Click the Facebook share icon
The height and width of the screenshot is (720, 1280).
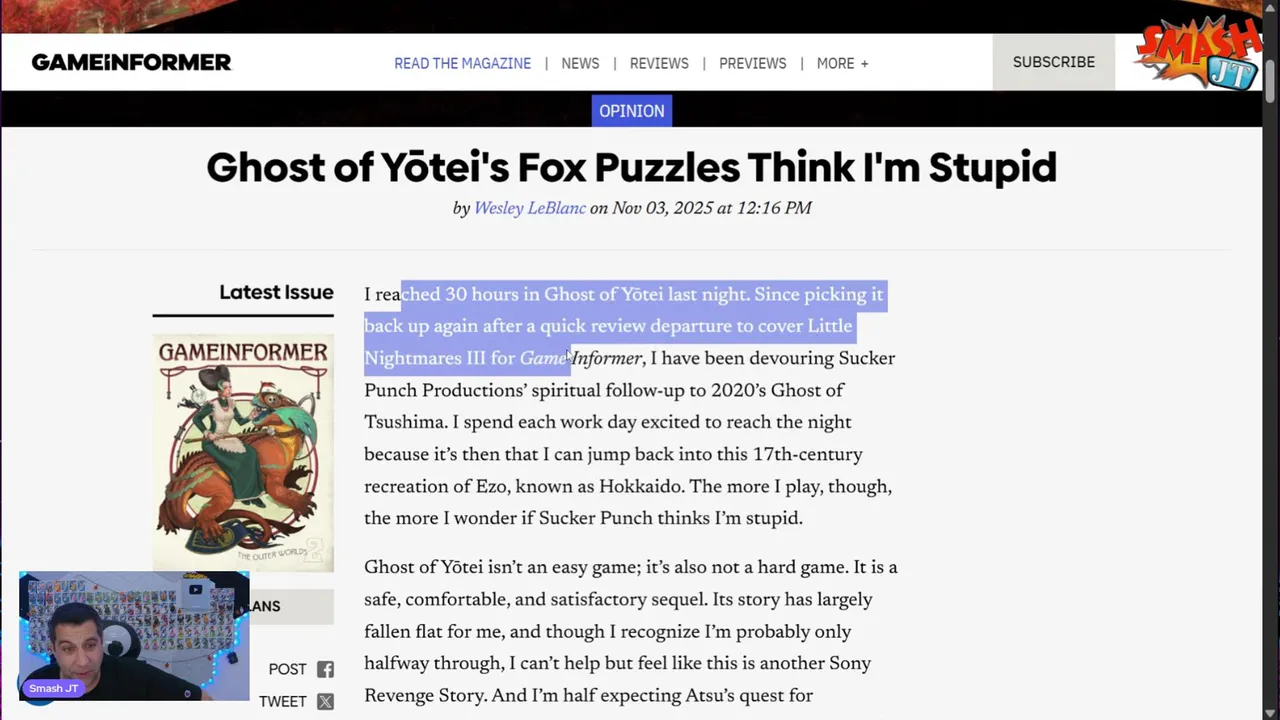click(325, 670)
